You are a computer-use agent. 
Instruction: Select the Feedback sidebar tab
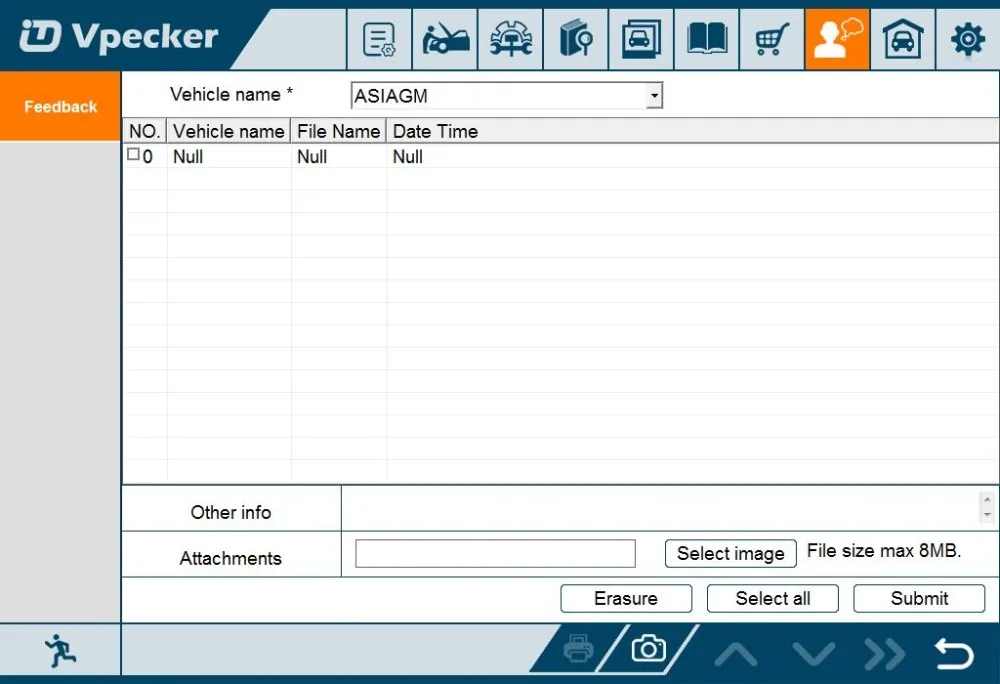tap(61, 106)
